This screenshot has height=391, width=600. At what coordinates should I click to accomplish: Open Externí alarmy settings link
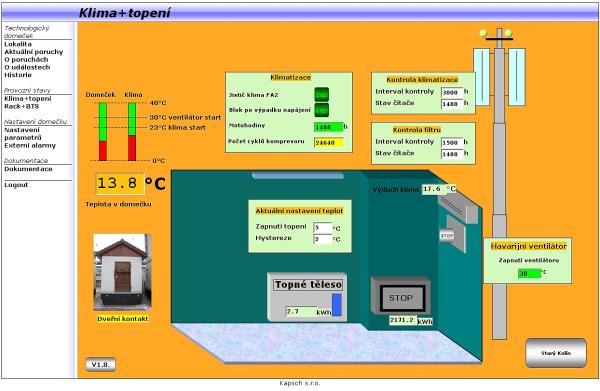[30, 145]
